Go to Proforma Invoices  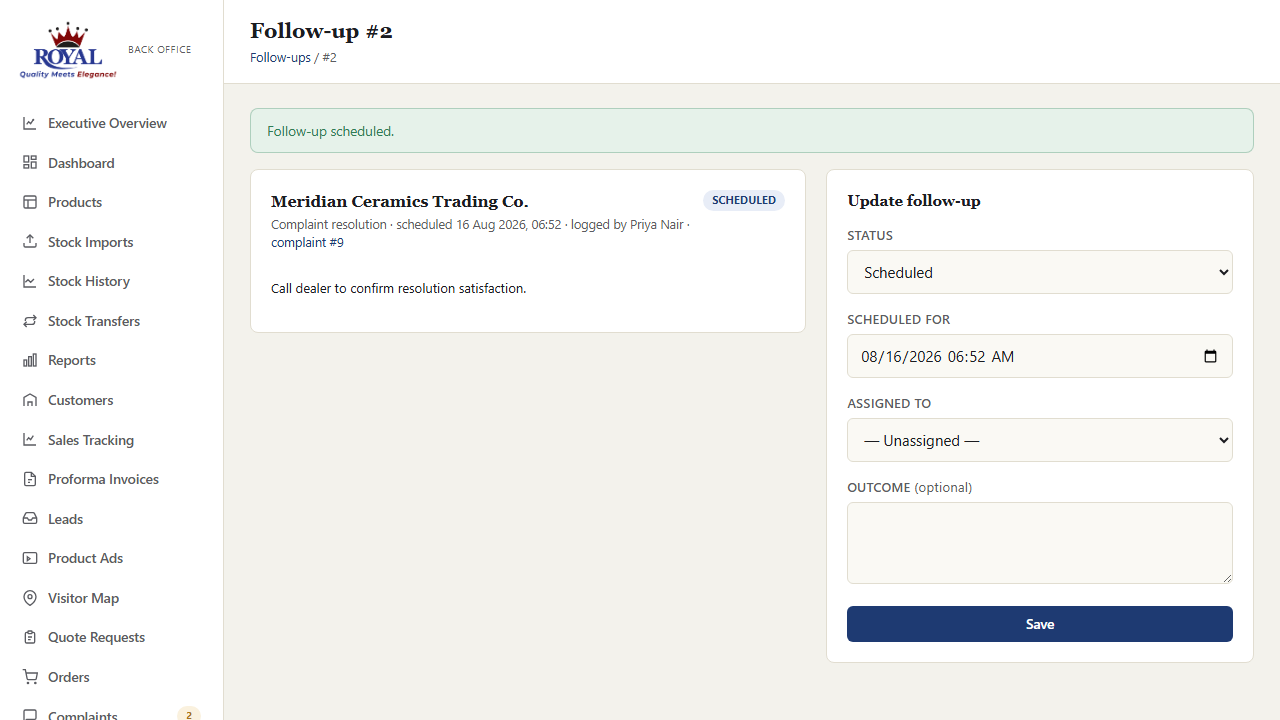(111, 479)
